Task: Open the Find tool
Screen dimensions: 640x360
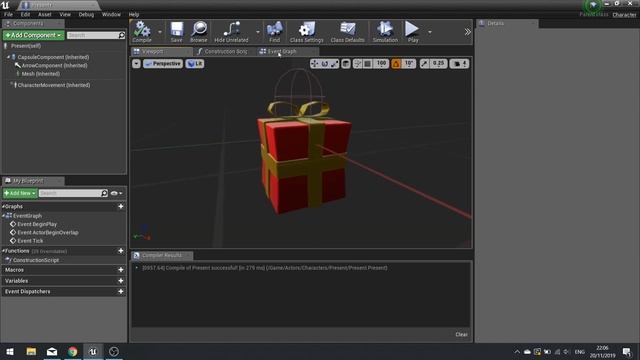Action: [x=275, y=31]
